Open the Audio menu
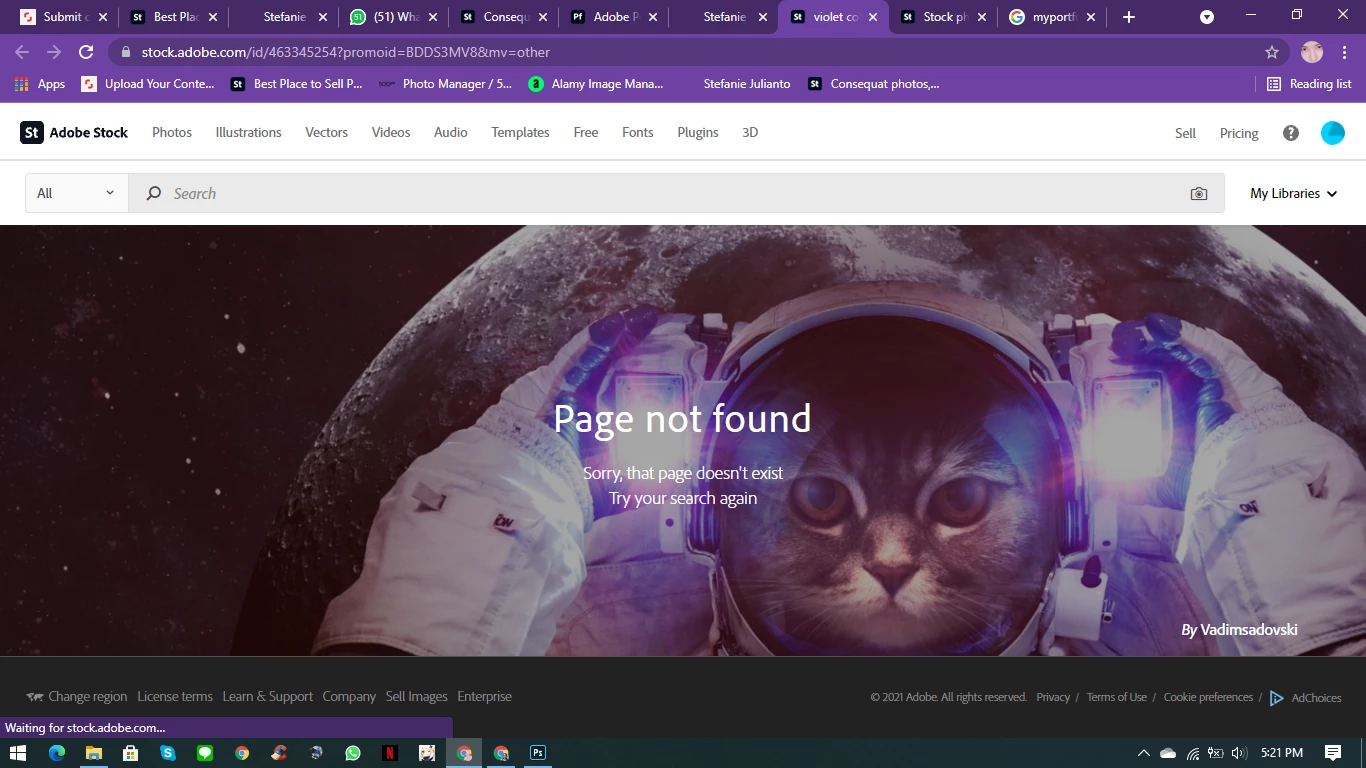The image size is (1366, 768). click(x=451, y=132)
